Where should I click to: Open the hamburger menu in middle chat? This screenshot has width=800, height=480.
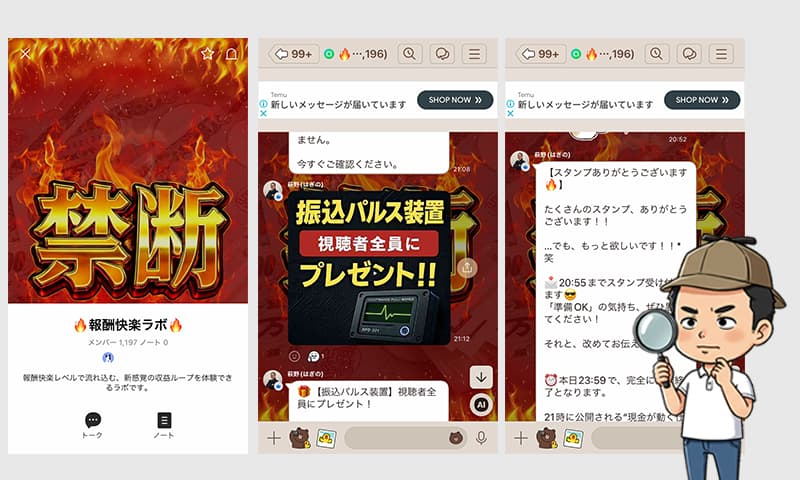(x=474, y=54)
